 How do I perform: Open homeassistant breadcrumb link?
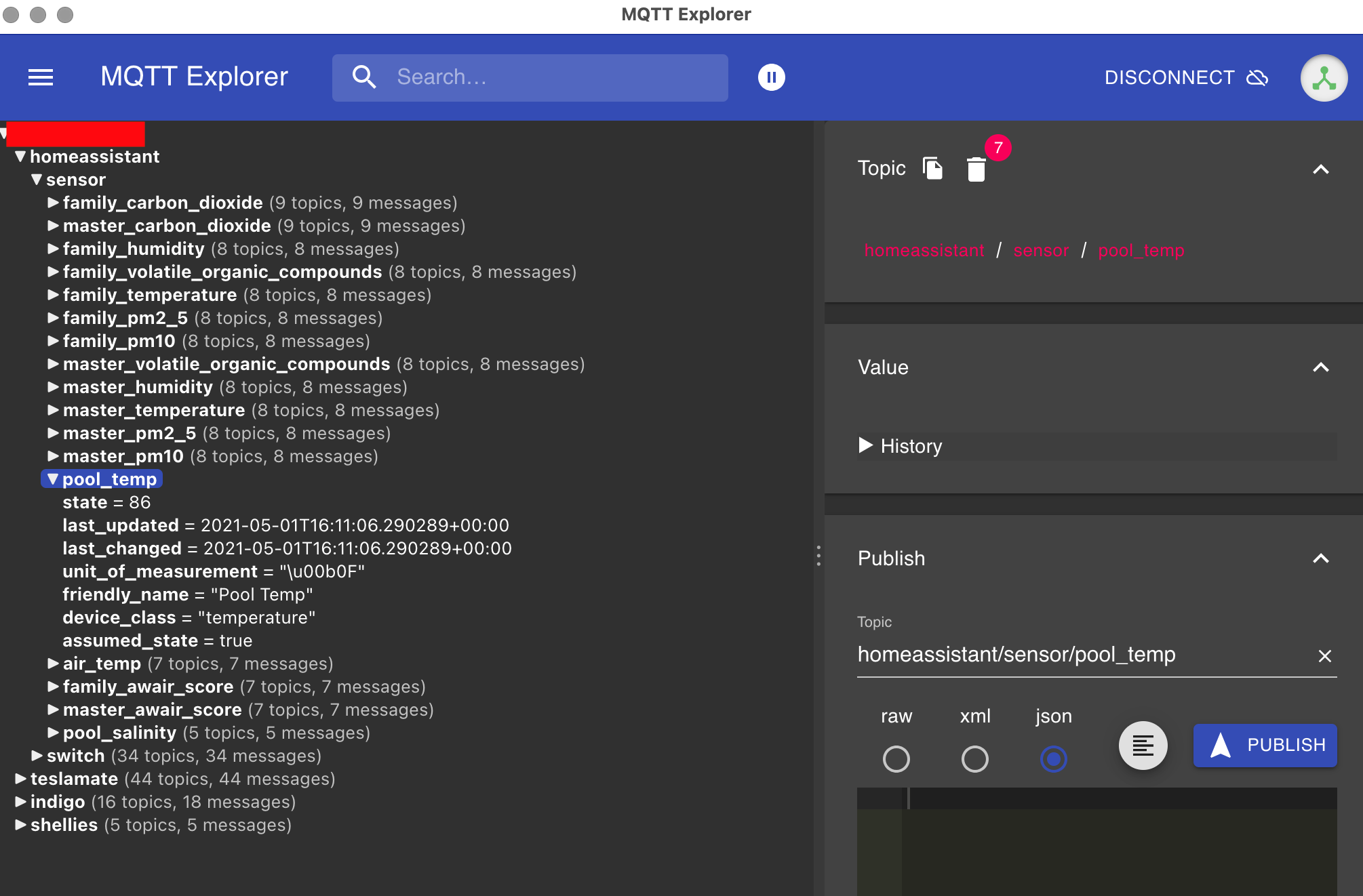pos(924,251)
